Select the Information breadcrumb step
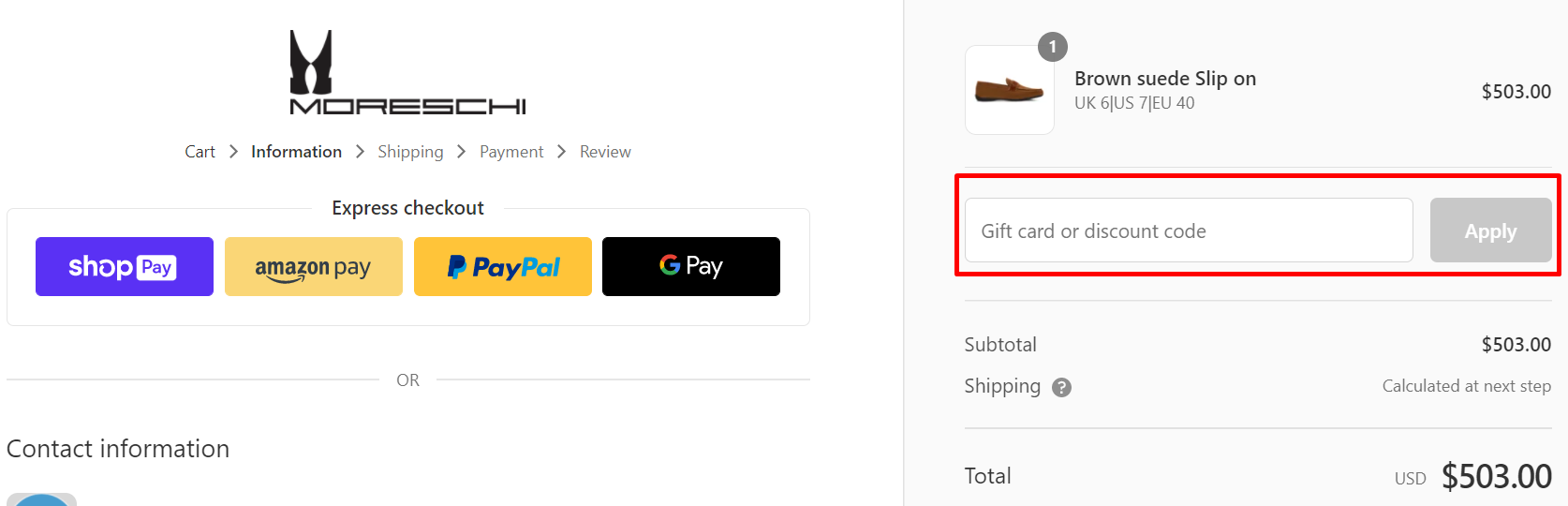This screenshot has width=1568, height=506. (296, 152)
